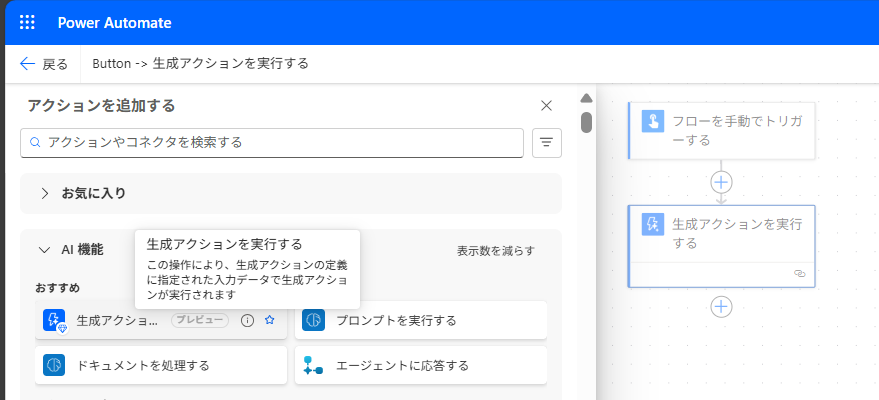
Task: Toggle favorite star for 生成アクション item
Action: pos(269,320)
